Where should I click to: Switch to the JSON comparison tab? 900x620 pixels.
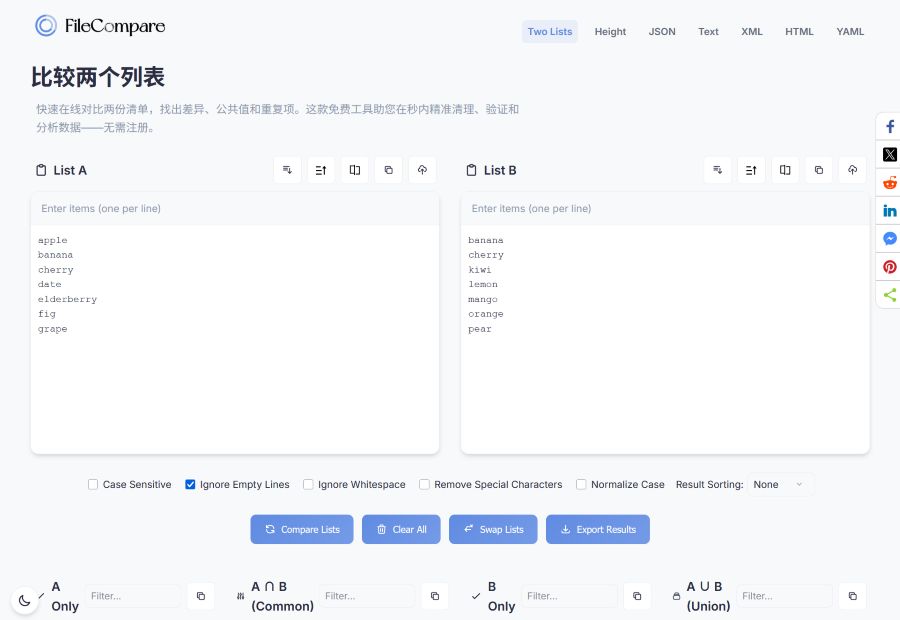pyautogui.click(x=662, y=31)
